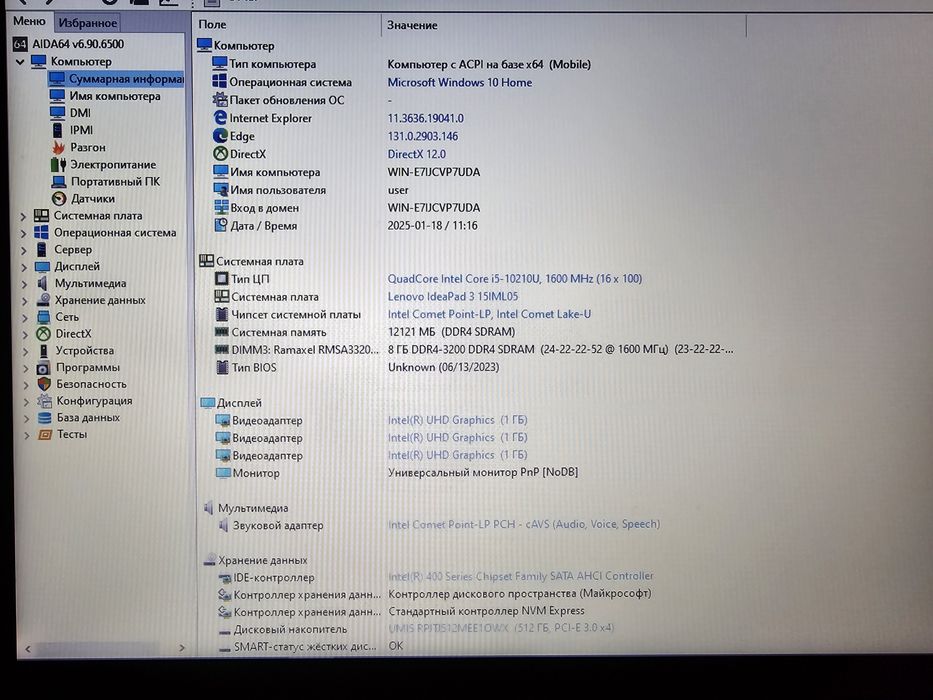Viewport: 933px width, 700px height.
Task: Click the База данных sidebar icon
Action: coord(45,417)
